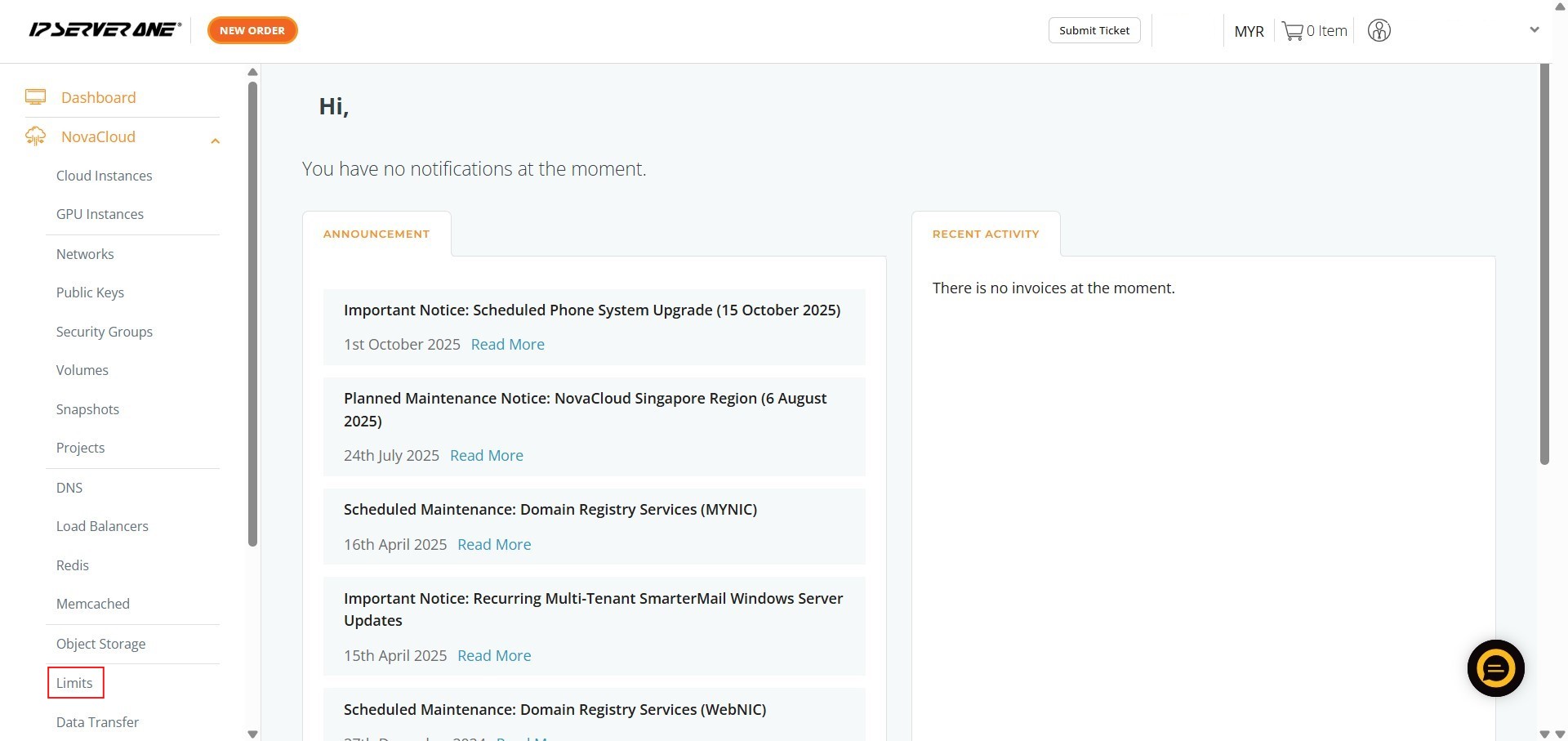
Task: Open the live chat bubble icon
Action: [x=1495, y=668]
